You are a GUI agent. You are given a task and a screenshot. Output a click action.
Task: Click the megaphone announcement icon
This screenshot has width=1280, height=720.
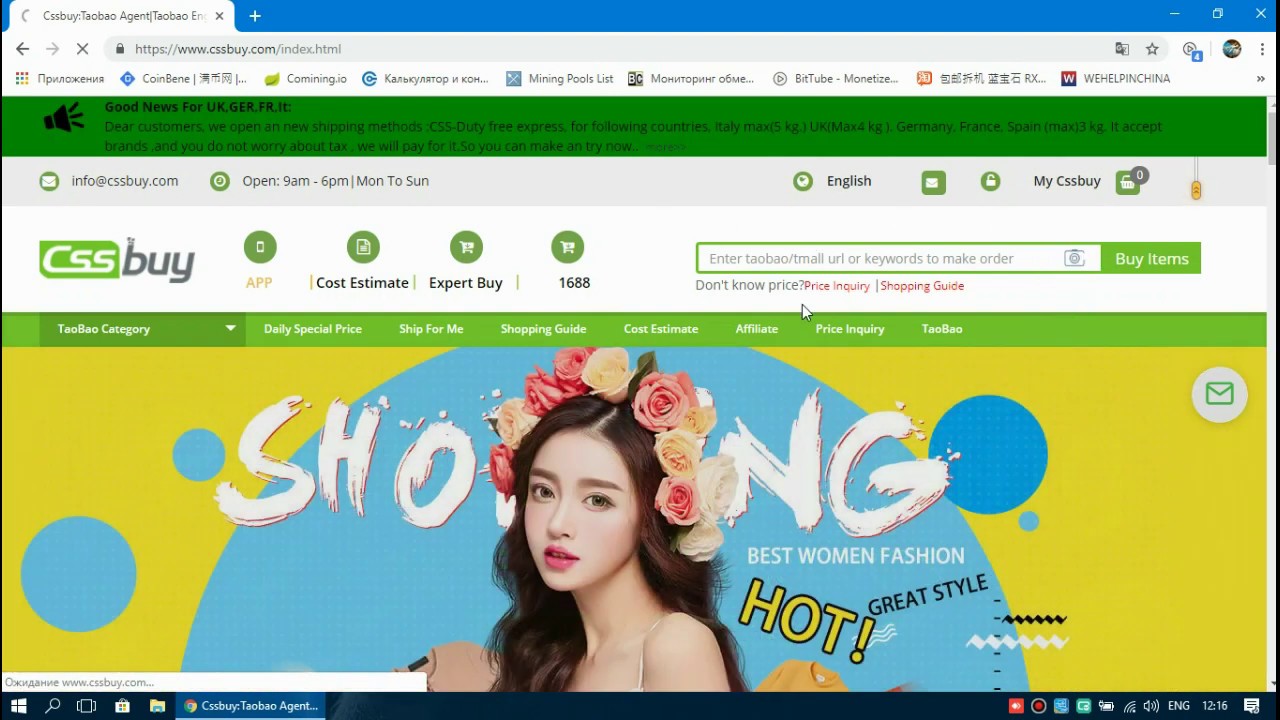pos(64,119)
